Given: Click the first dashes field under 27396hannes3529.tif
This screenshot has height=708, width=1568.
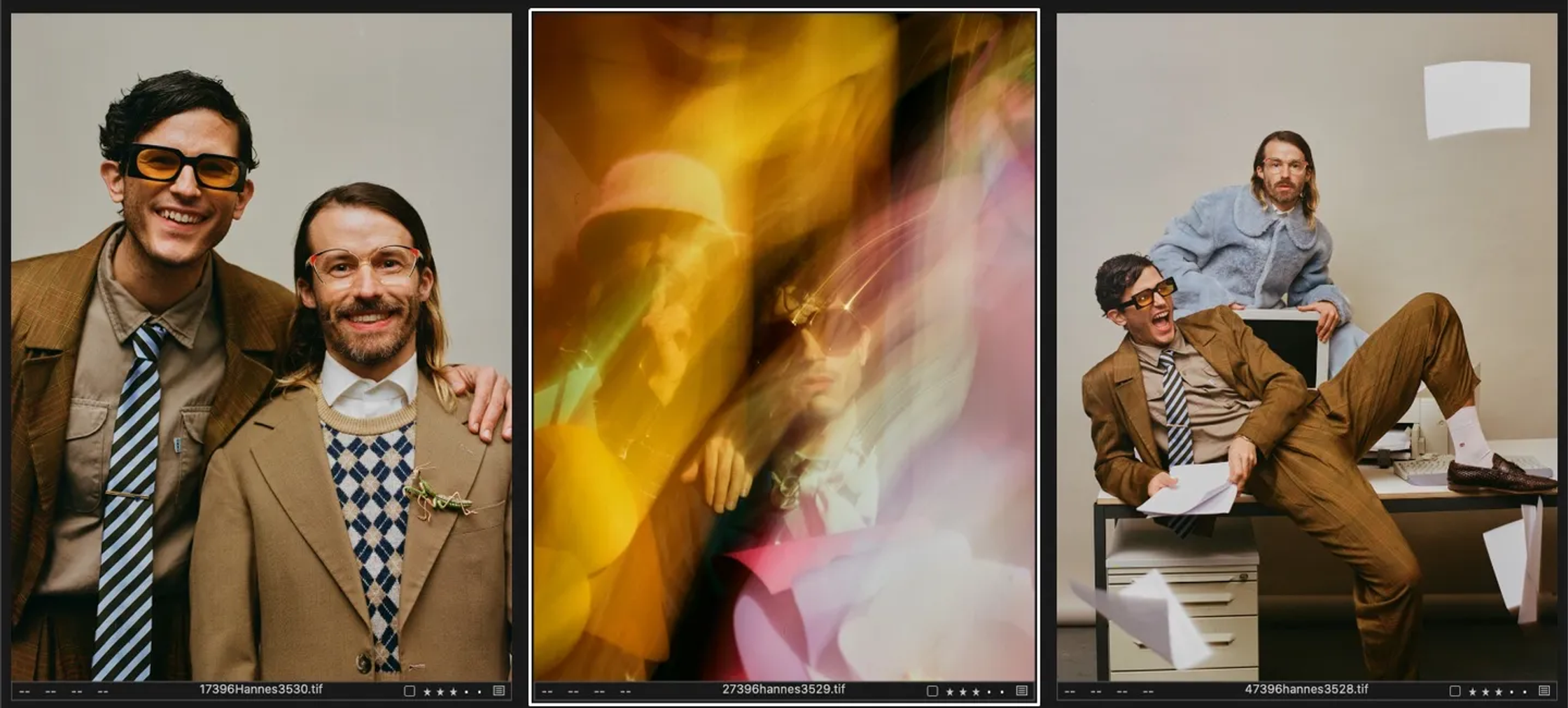Looking at the screenshot, I should [x=547, y=692].
